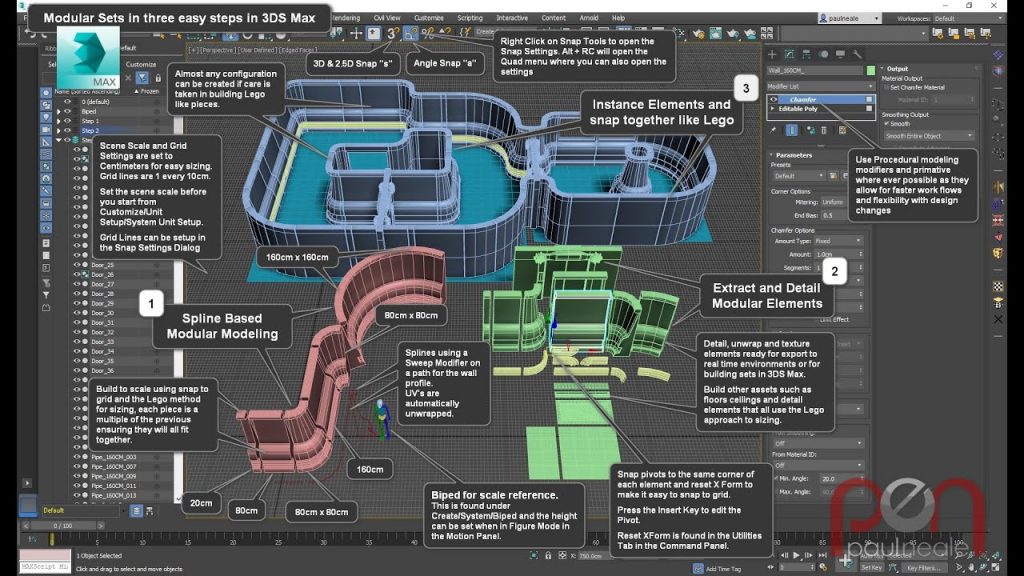Click the Key Filters button

(923, 567)
